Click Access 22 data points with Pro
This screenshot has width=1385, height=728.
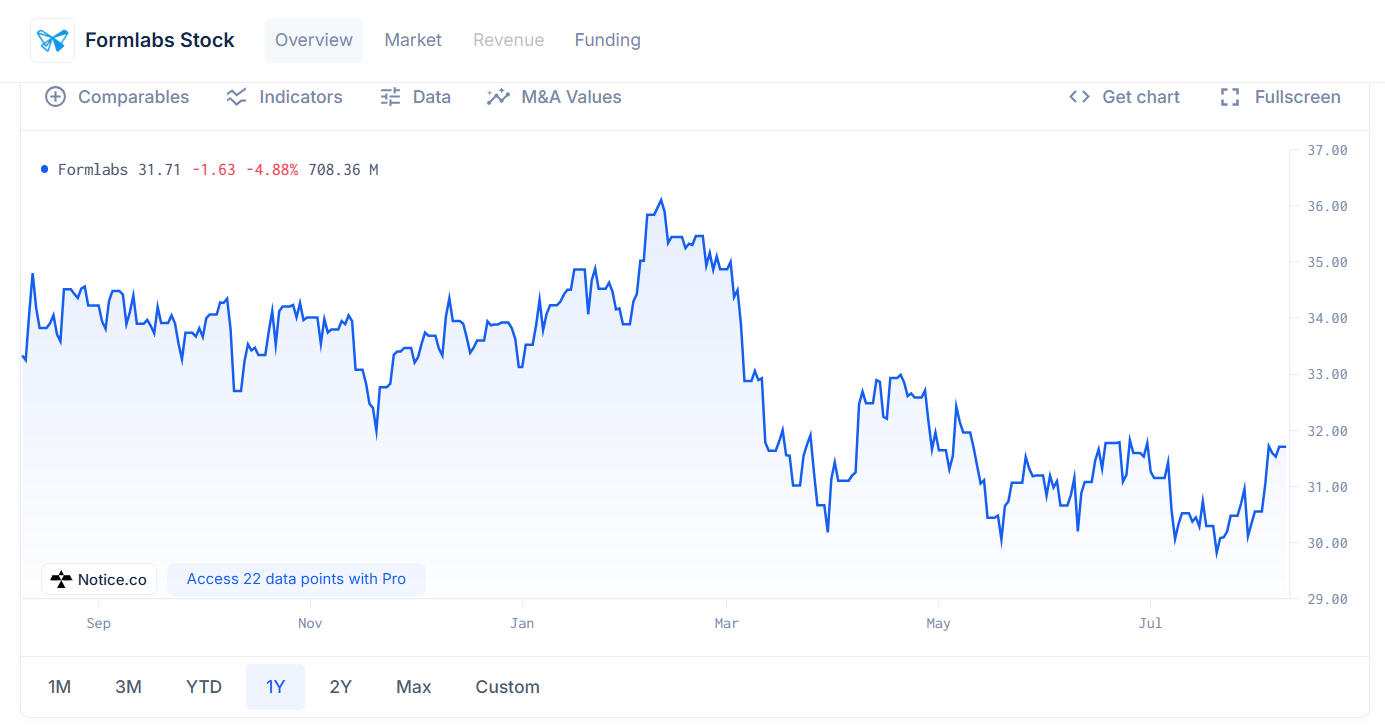(296, 579)
